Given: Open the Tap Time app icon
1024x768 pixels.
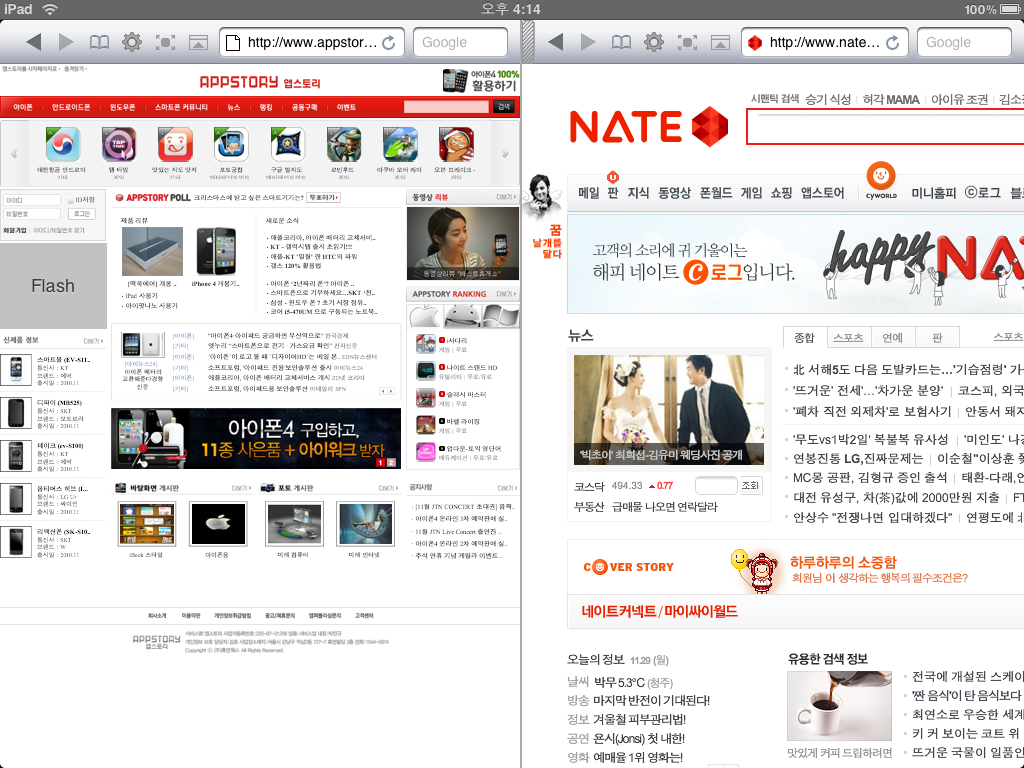Looking at the screenshot, I should click(x=119, y=144).
